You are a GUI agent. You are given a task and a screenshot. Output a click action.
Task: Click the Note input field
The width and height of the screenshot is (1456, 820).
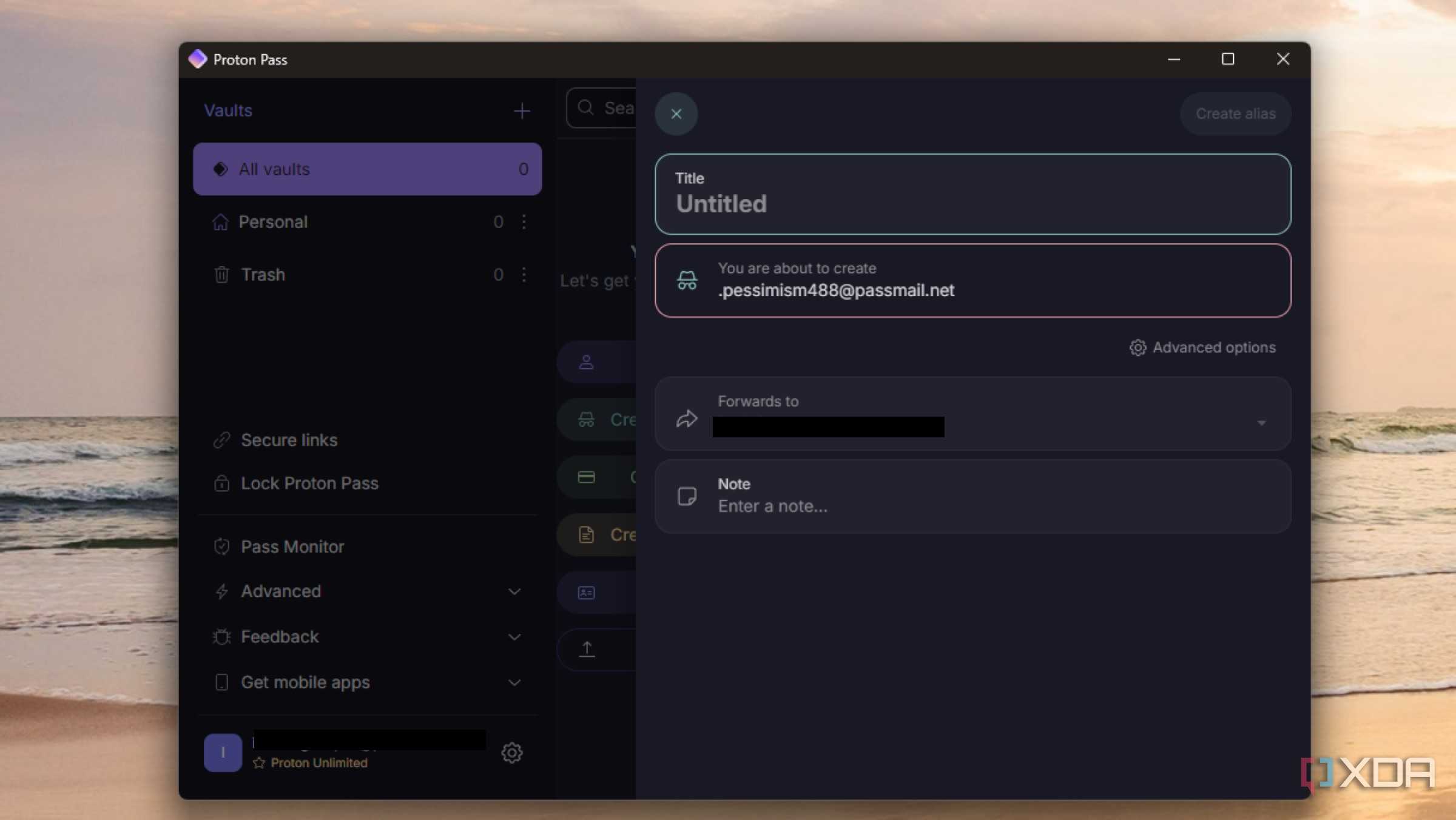coord(972,496)
